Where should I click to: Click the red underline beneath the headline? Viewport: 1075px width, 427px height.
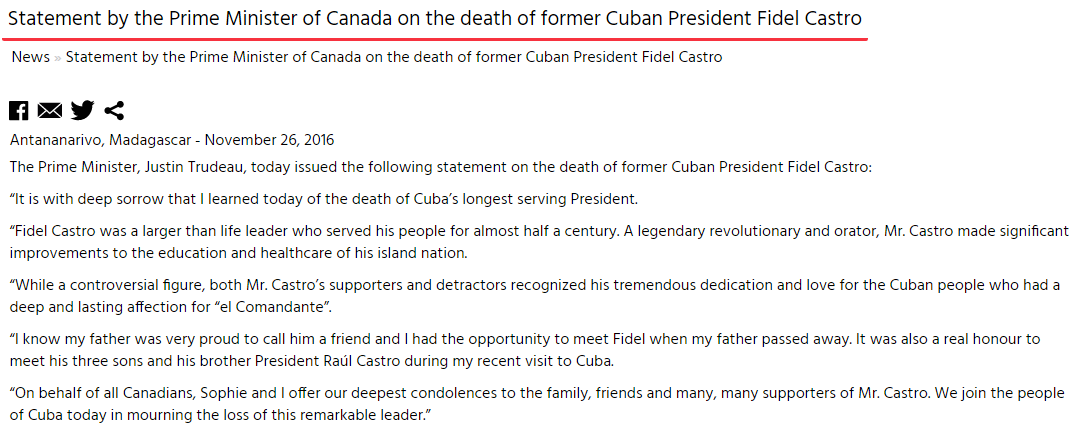[x=434, y=39]
